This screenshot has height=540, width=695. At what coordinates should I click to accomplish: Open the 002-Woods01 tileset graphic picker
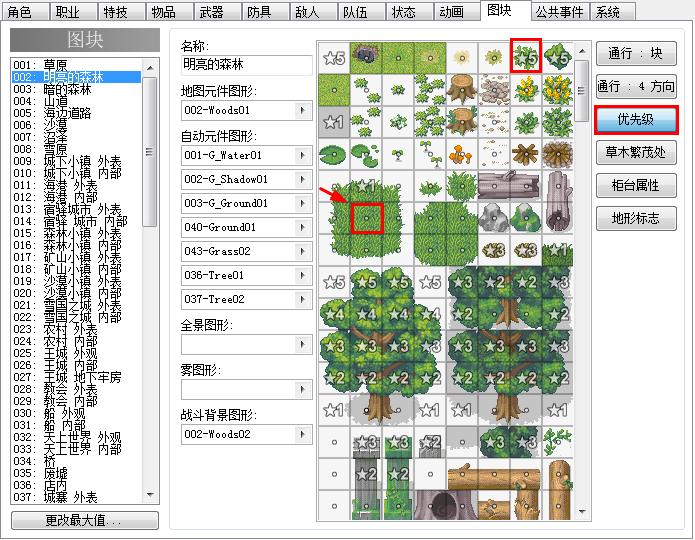pos(303,110)
